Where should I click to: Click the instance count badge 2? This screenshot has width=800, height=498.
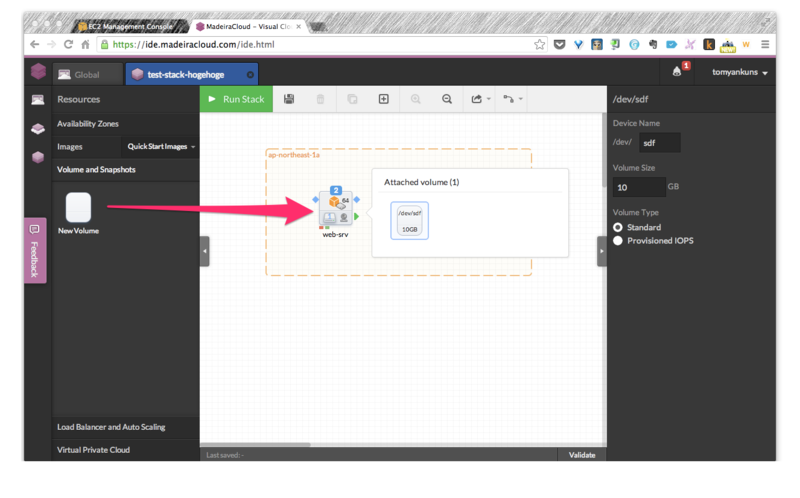336,190
